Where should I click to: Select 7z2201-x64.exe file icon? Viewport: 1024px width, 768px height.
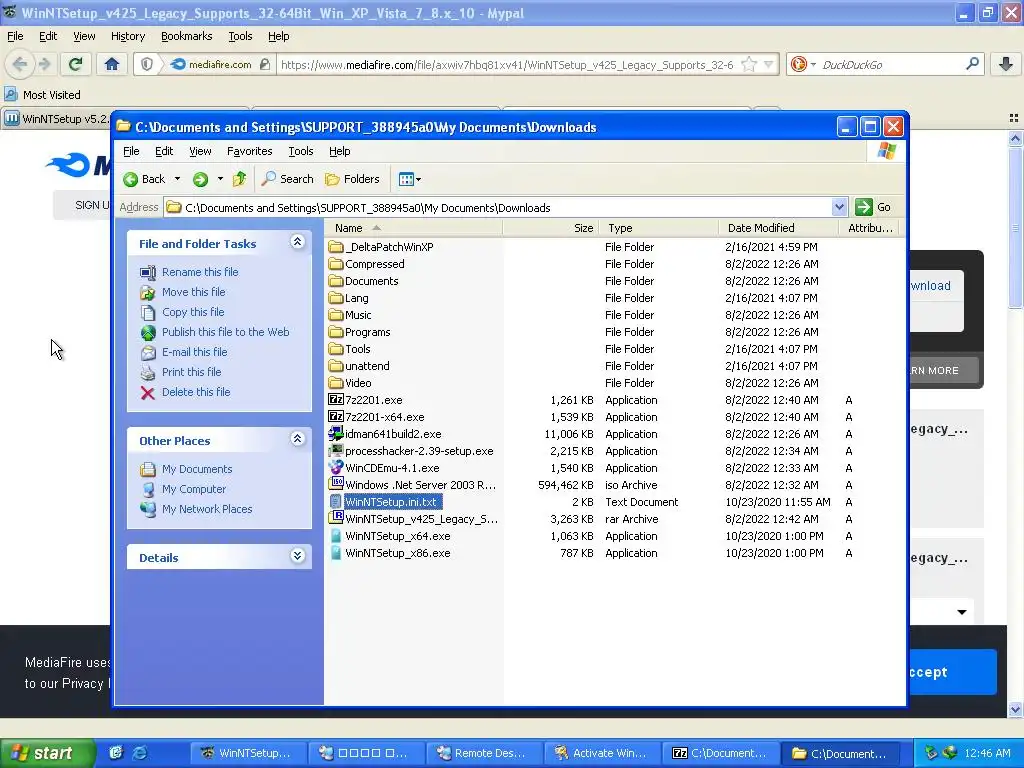336,417
